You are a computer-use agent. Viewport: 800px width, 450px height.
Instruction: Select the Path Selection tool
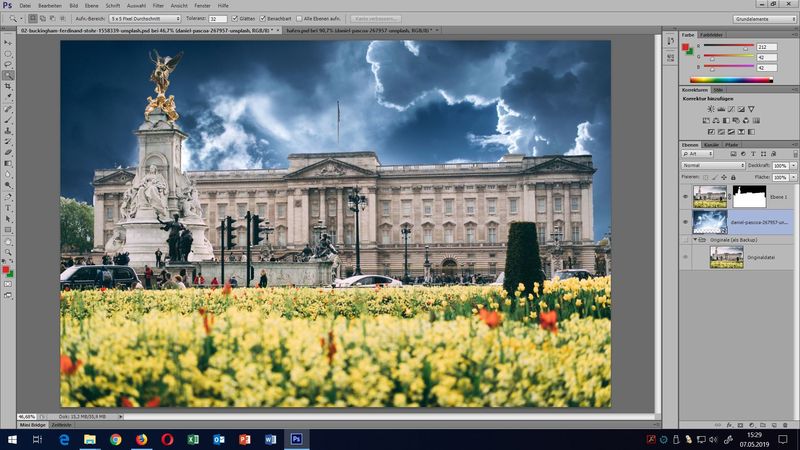pos(8,219)
